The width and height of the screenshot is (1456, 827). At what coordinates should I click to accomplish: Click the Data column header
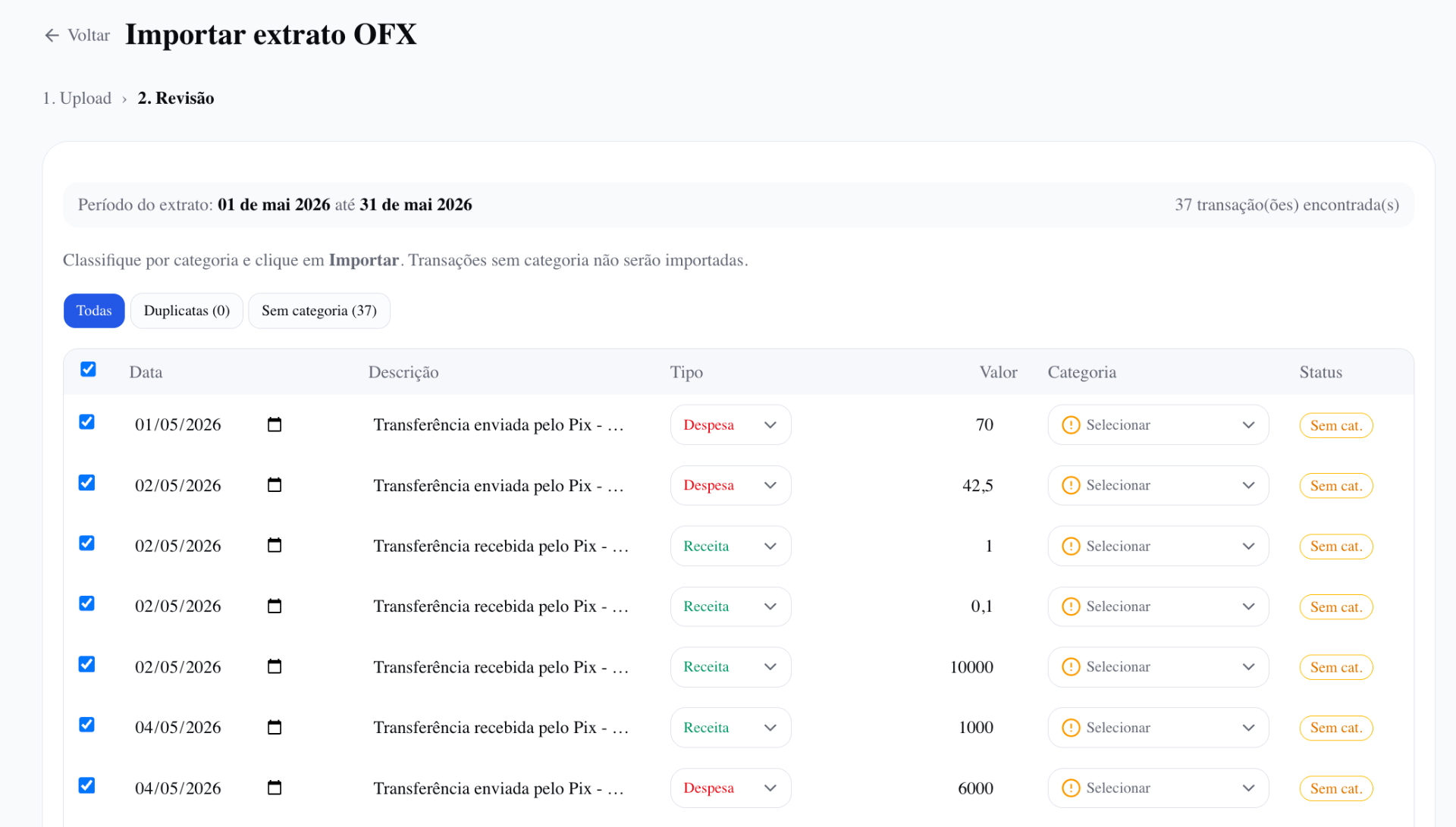(146, 372)
